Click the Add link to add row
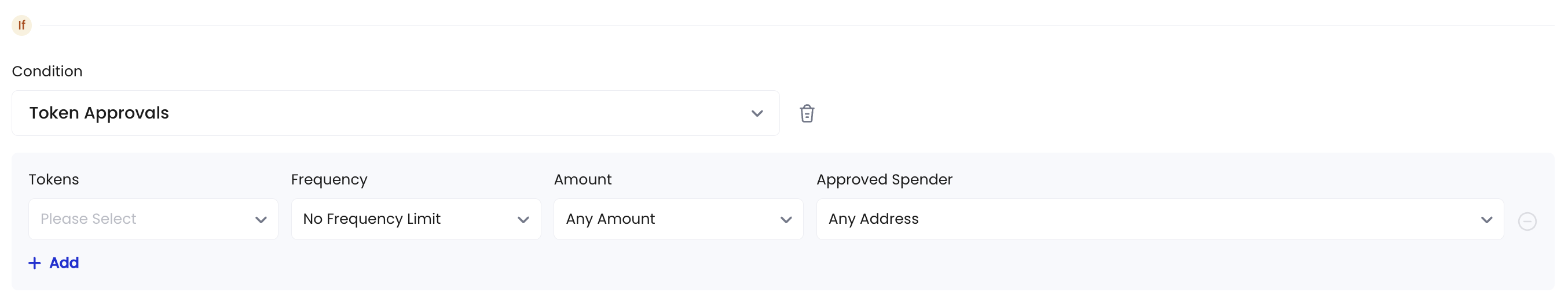The image size is (1568, 303). tap(54, 263)
